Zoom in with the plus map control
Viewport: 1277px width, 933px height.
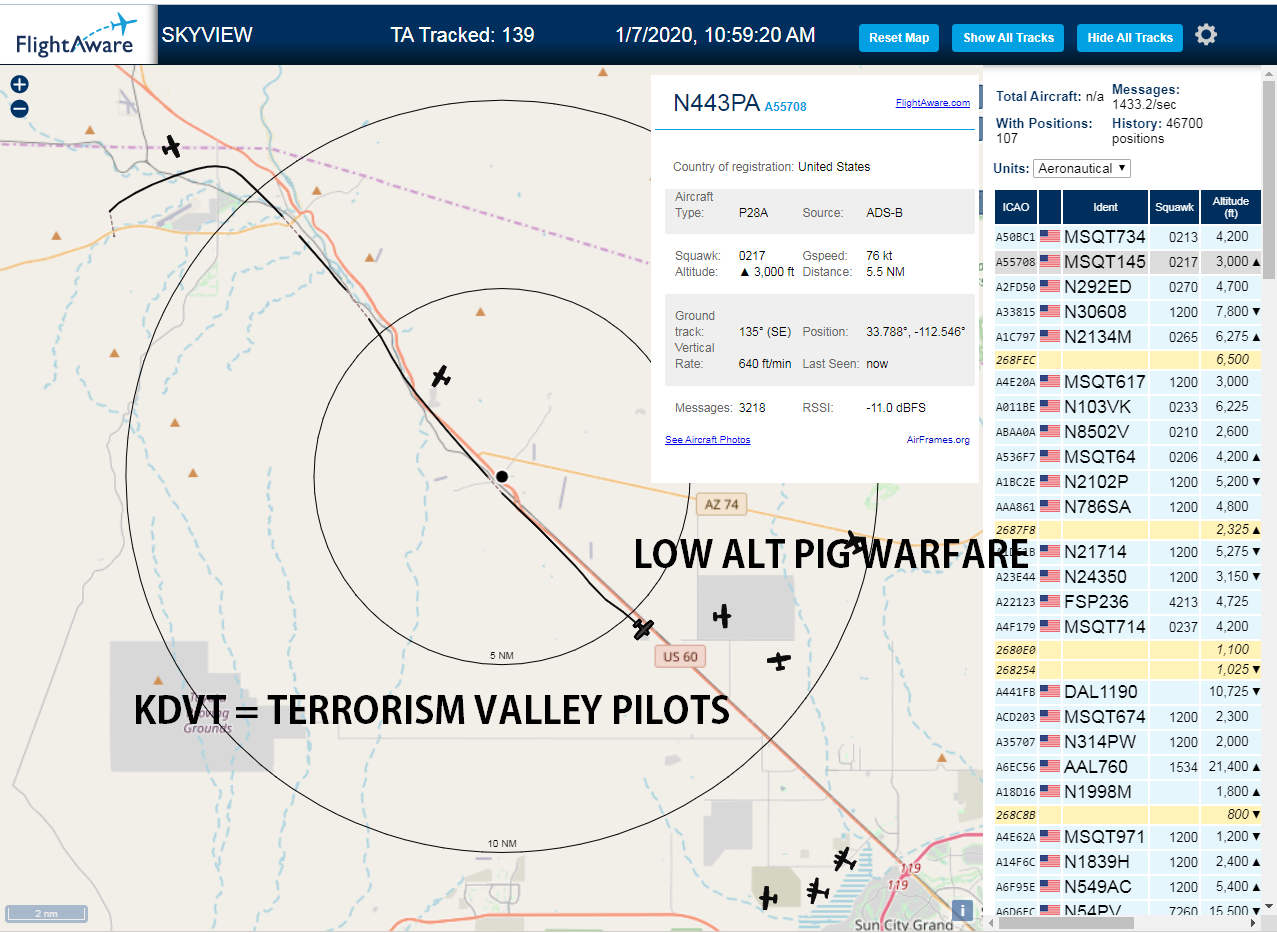click(19, 85)
